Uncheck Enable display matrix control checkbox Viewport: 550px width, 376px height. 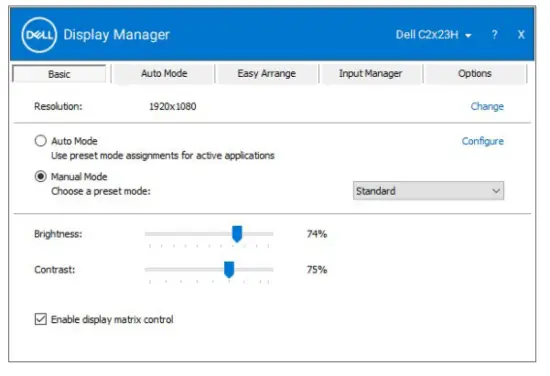[41, 319]
